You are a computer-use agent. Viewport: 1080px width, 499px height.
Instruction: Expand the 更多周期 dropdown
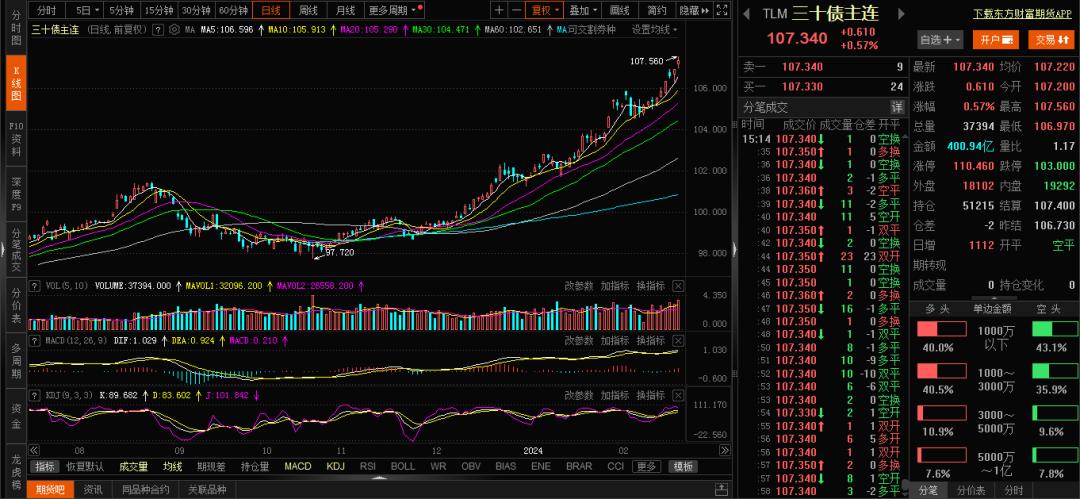(x=393, y=10)
